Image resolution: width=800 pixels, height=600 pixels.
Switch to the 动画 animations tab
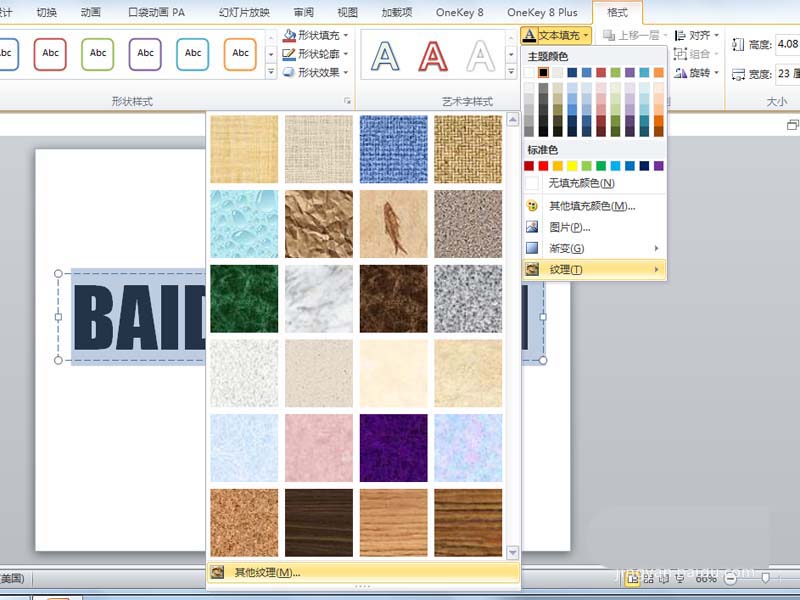(x=90, y=12)
